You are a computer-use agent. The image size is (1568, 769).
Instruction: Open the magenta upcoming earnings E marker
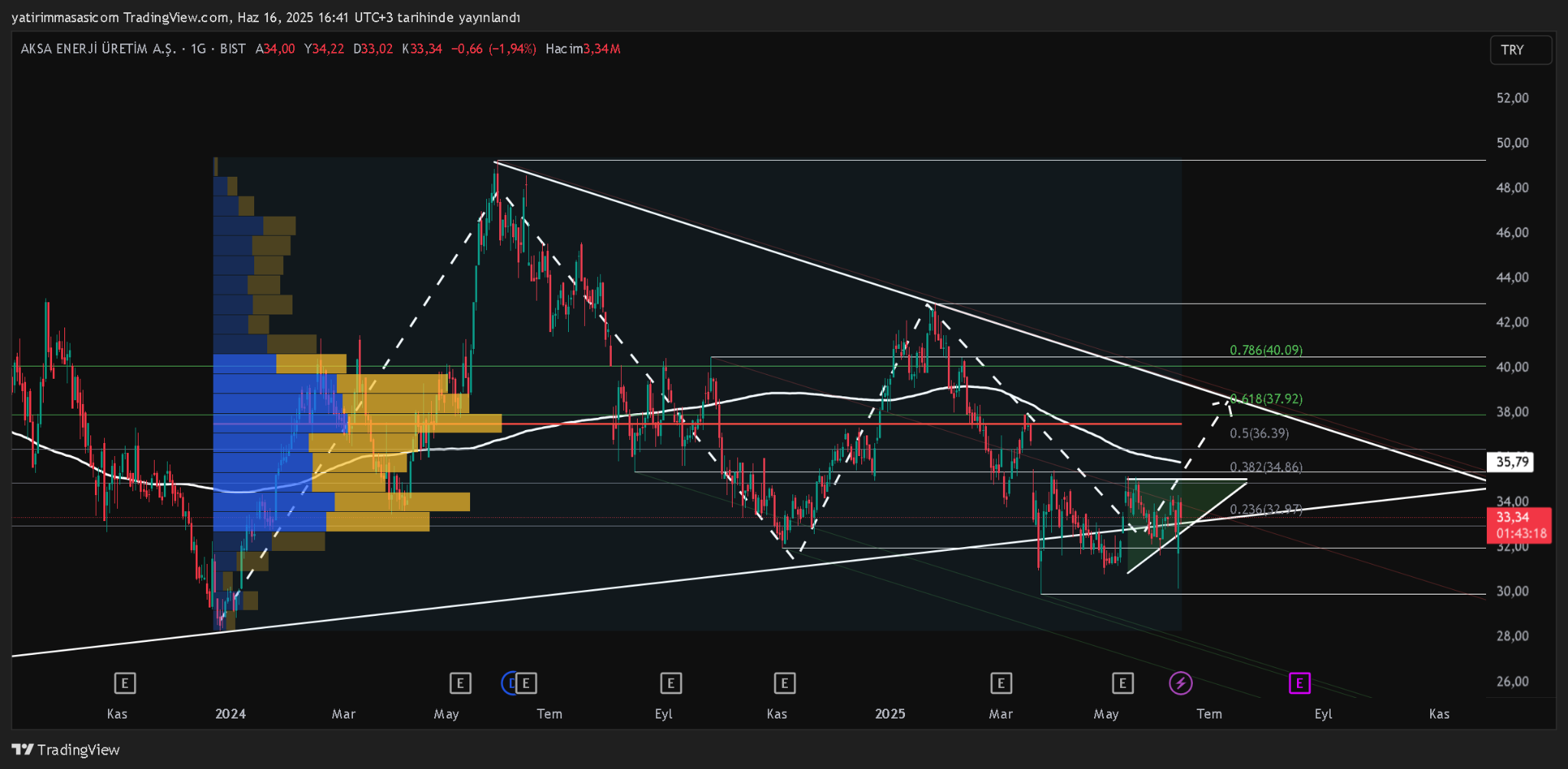(1299, 683)
